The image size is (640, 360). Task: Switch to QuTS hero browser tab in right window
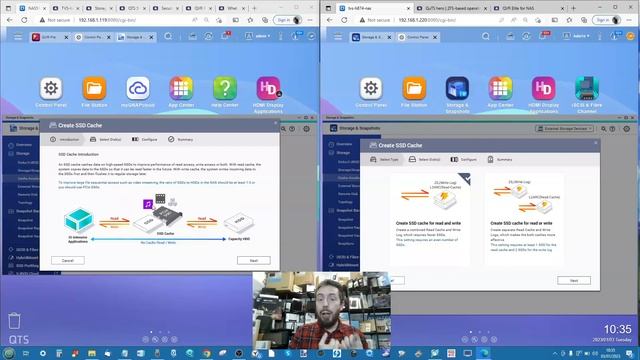451,8
